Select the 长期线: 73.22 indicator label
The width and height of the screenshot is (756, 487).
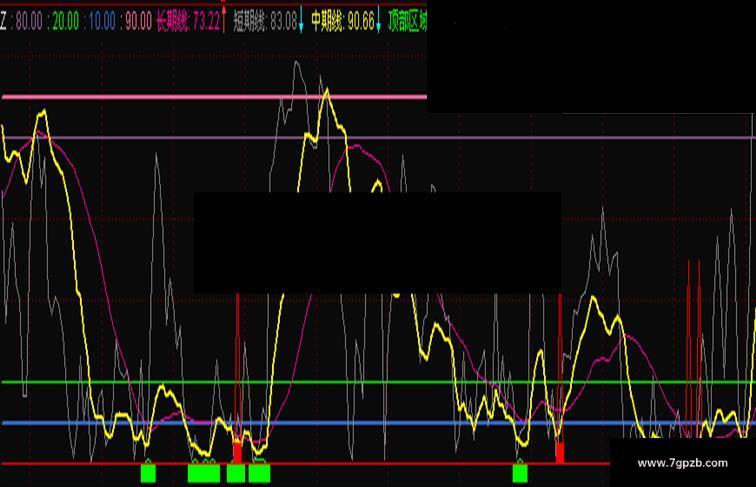coord(188,21)
